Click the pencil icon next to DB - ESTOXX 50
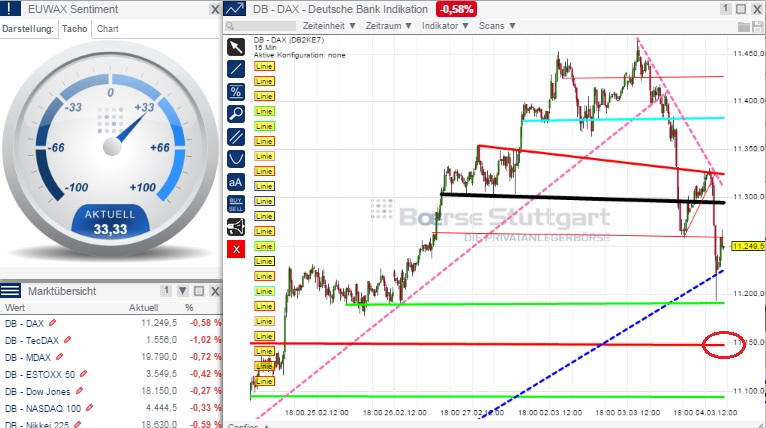The width and height of the screenshot is (766, 428). tap(83, 374)
